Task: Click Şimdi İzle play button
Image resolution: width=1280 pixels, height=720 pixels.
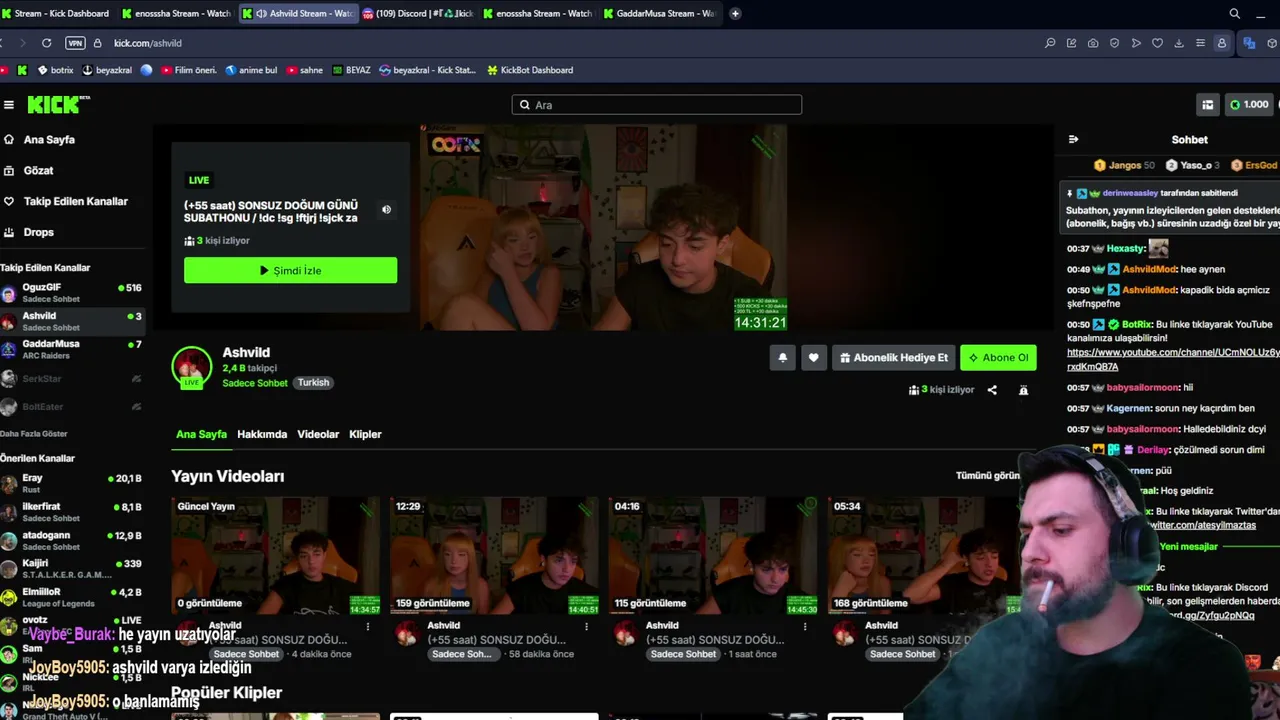Action: coord(290,271)
